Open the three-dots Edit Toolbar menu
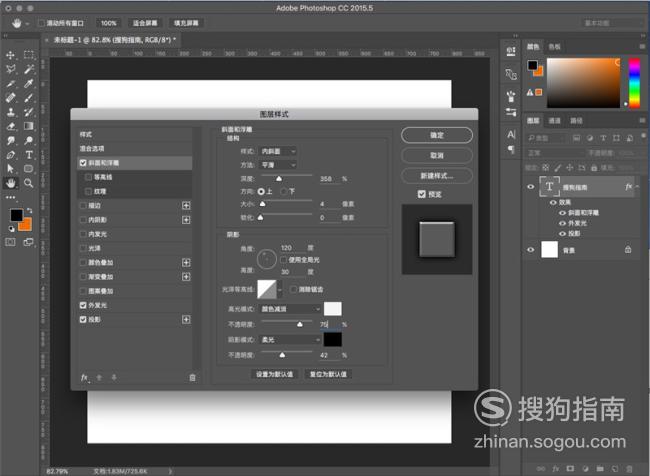 click(x=11, y=197)
